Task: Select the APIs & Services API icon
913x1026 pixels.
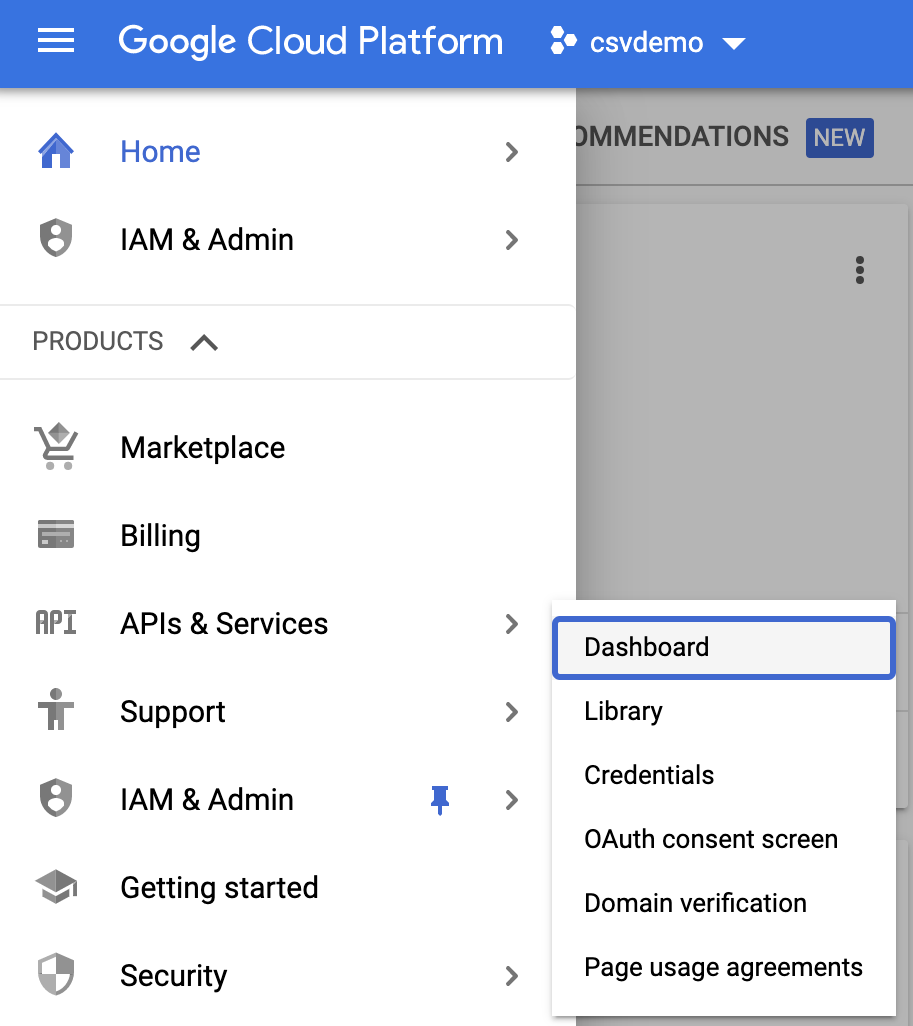Action: pos(57,623)
